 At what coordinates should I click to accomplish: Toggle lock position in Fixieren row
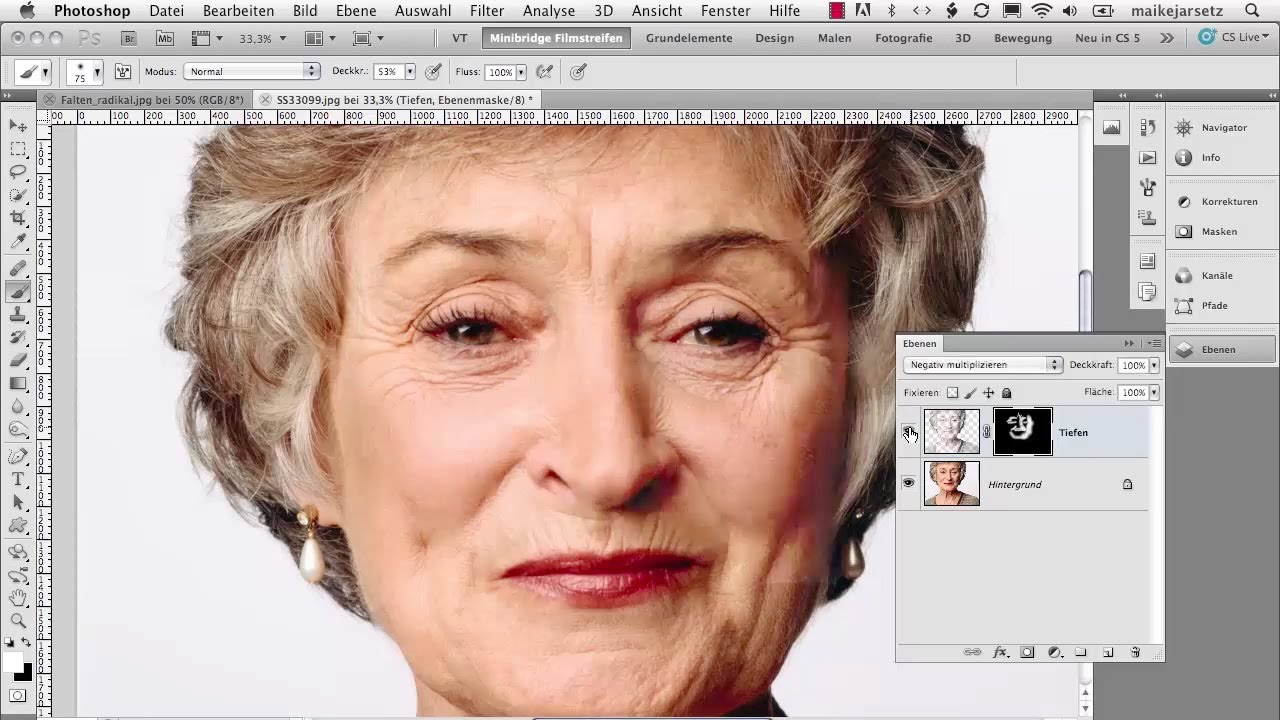pos(989,393)
